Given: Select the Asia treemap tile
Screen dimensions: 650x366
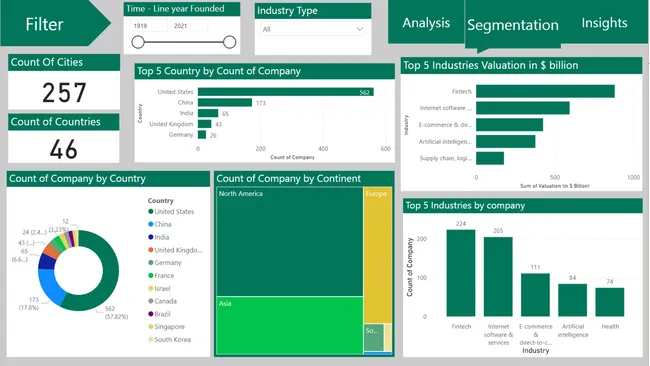Looking at the screenshot, I should pyautogui.click(x=290, y=325).
